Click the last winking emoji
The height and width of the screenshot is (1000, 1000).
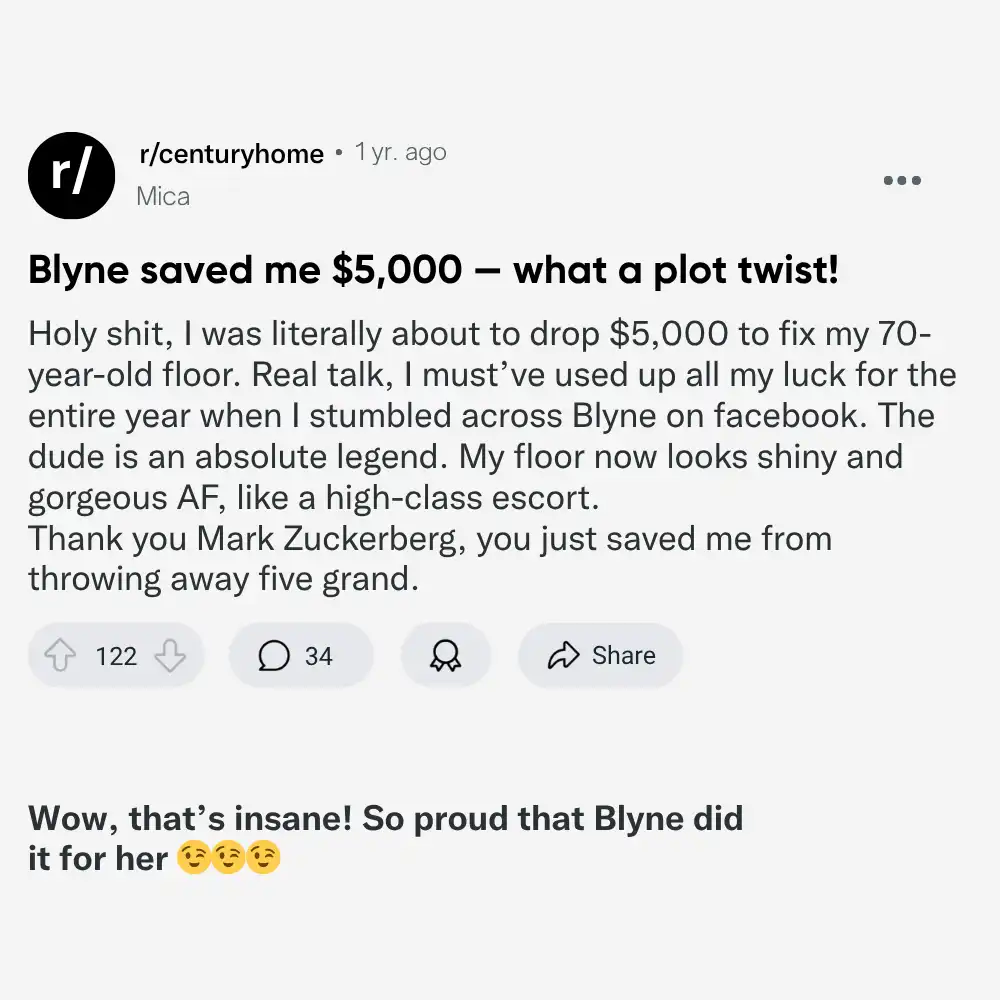tap(263, 859)
